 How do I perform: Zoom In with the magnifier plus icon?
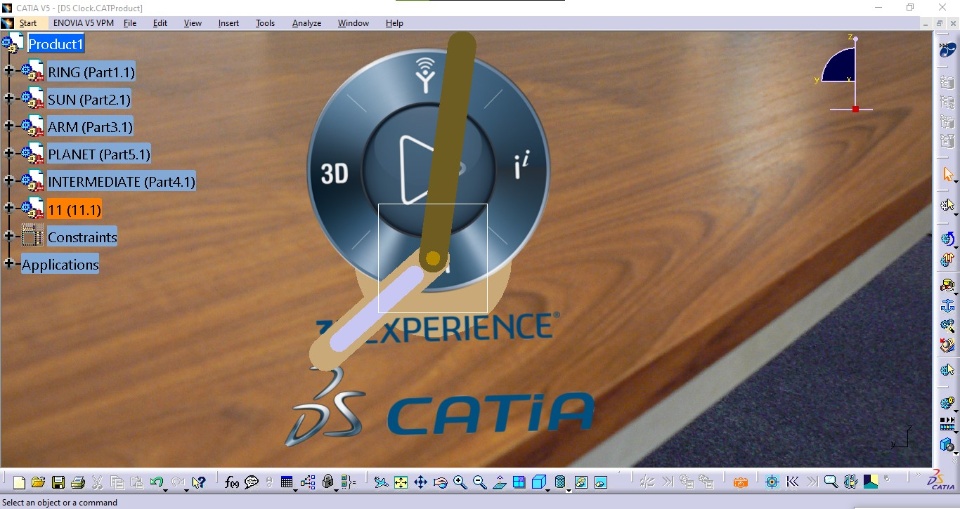point(460,483)
